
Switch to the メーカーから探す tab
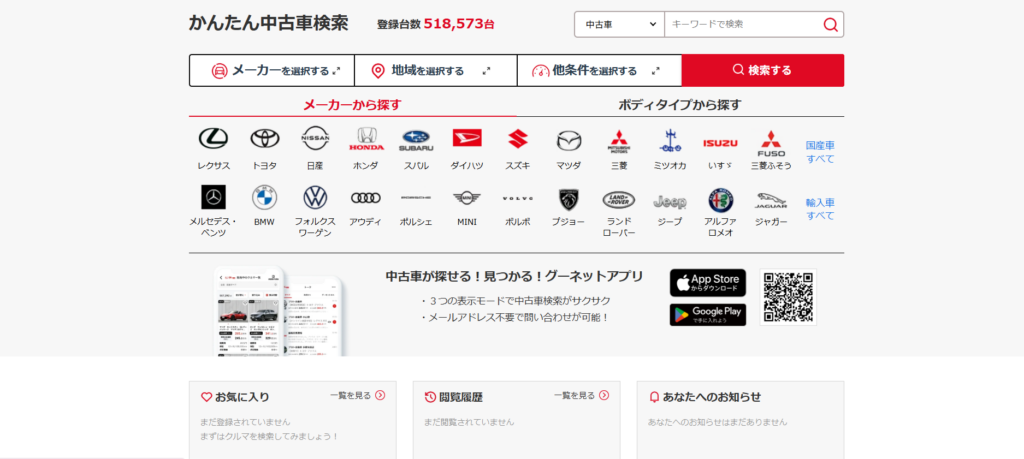pyautogui.click(x=352, y=105)
